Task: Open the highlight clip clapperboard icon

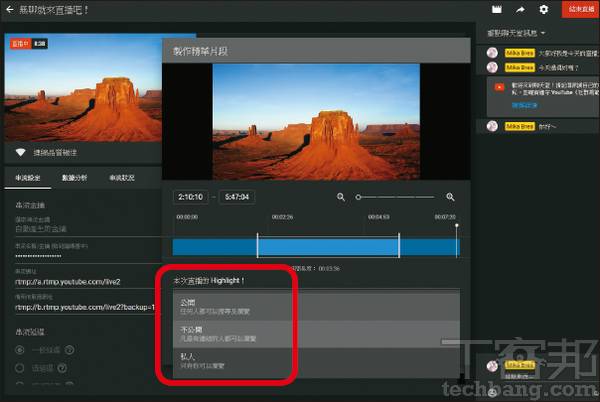Action: point(496,10)
